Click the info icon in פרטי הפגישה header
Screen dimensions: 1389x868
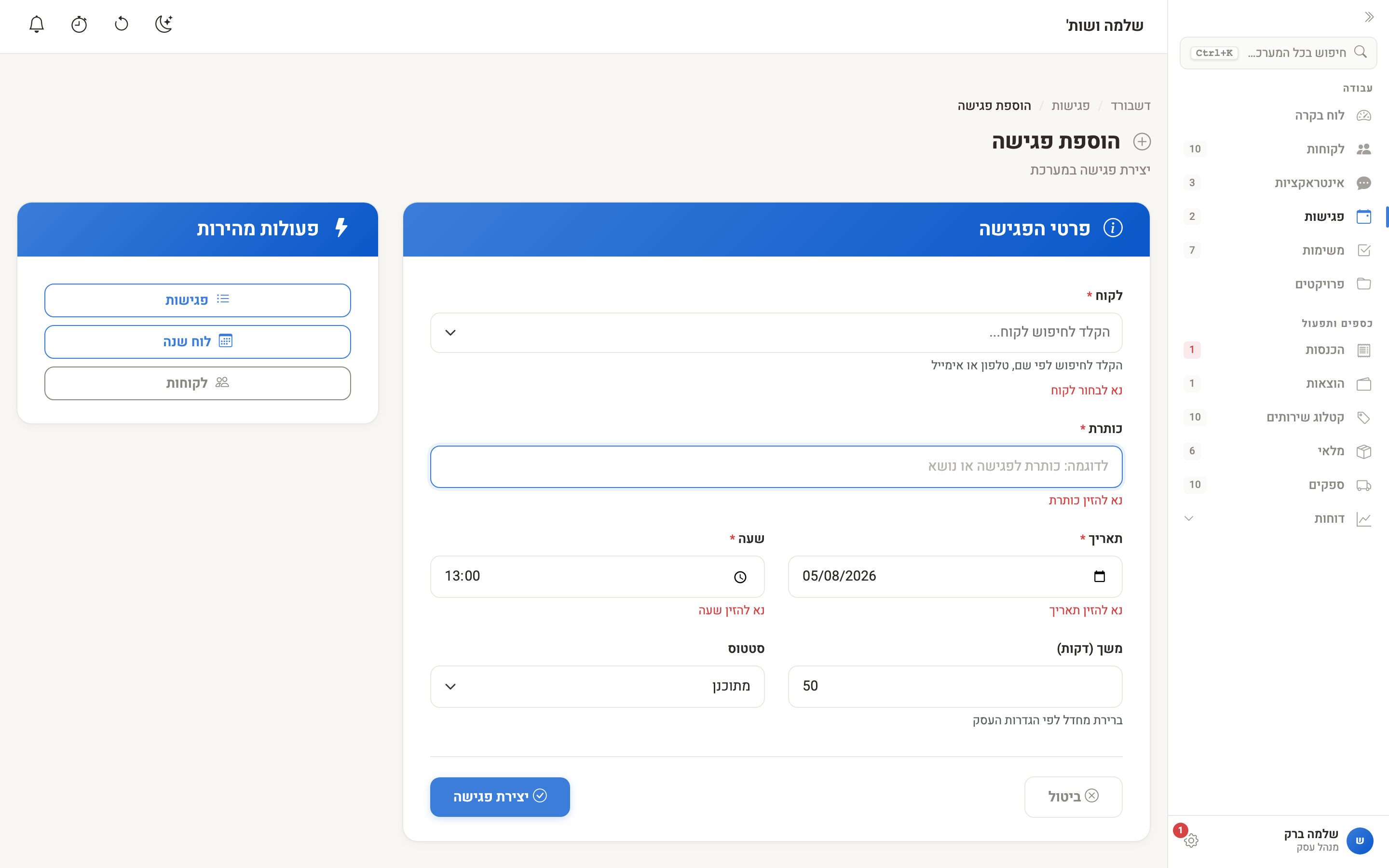1113,228
